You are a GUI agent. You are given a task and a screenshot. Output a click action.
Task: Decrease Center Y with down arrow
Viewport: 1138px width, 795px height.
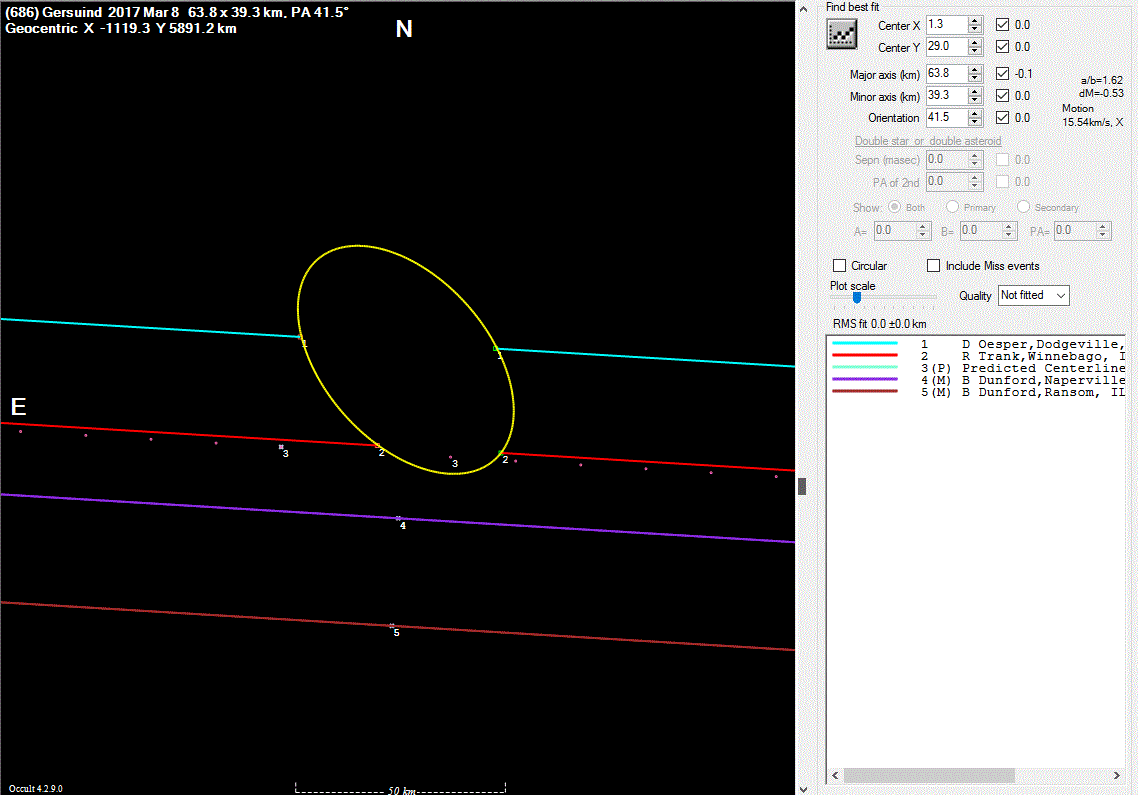point(975,51)
